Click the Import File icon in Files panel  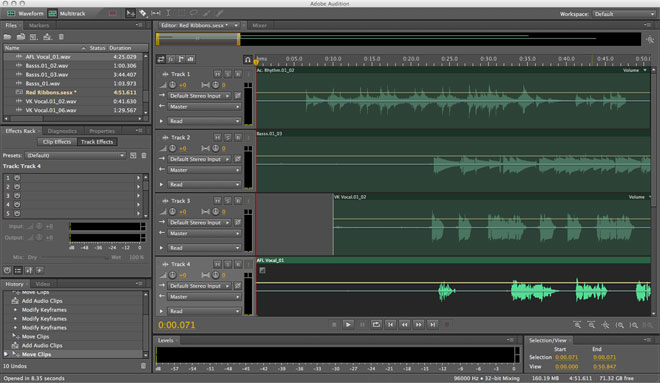click(21, 37)
